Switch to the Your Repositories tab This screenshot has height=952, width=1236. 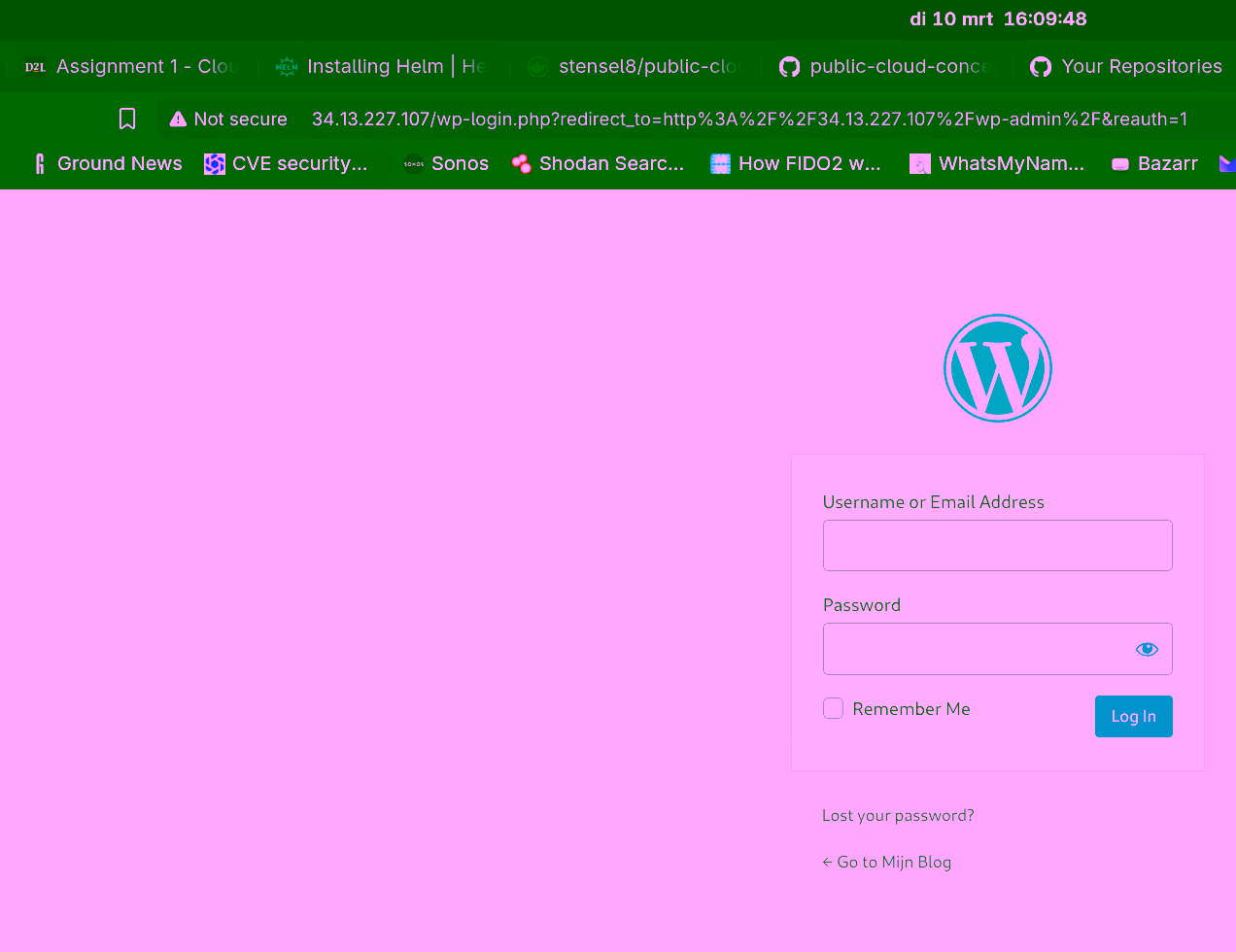[1125, 66]
